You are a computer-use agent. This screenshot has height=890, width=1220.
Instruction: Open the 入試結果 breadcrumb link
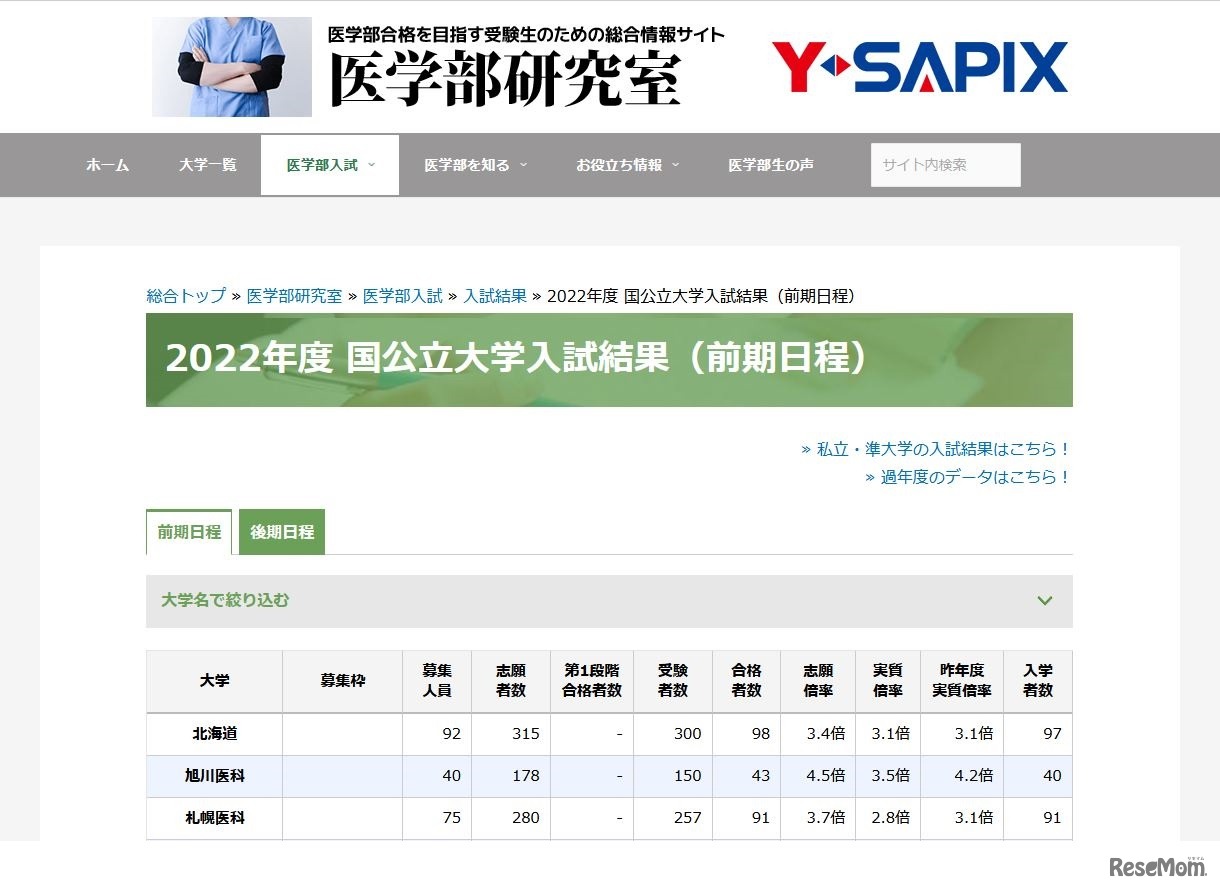pyautogui.click(x=495, y=296)
